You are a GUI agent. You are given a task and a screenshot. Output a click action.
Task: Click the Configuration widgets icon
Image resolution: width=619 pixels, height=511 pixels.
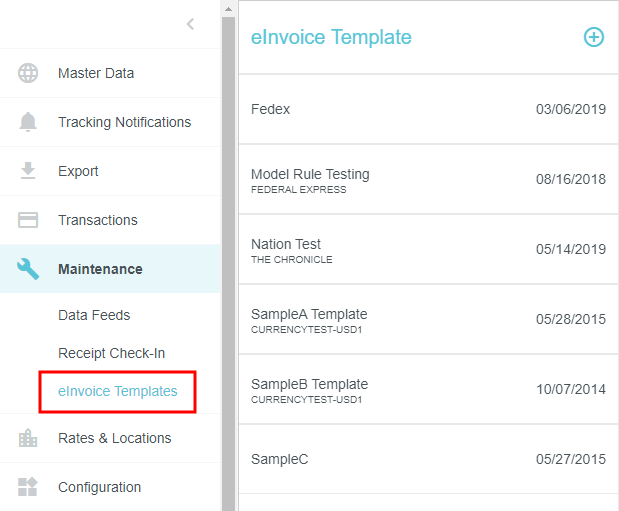click(28, 487)
